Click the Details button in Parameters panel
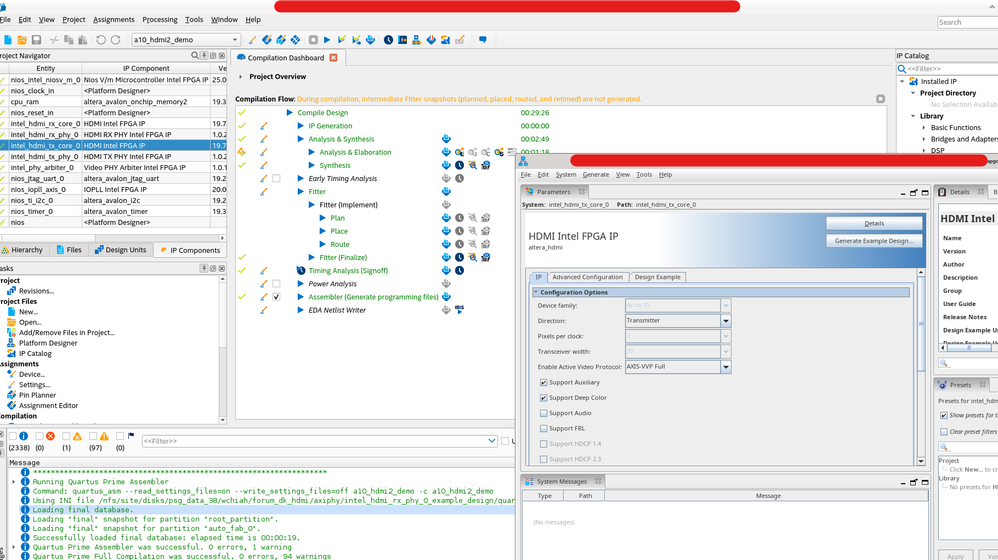This screenshot has width=998, height=560. [873, 224]
